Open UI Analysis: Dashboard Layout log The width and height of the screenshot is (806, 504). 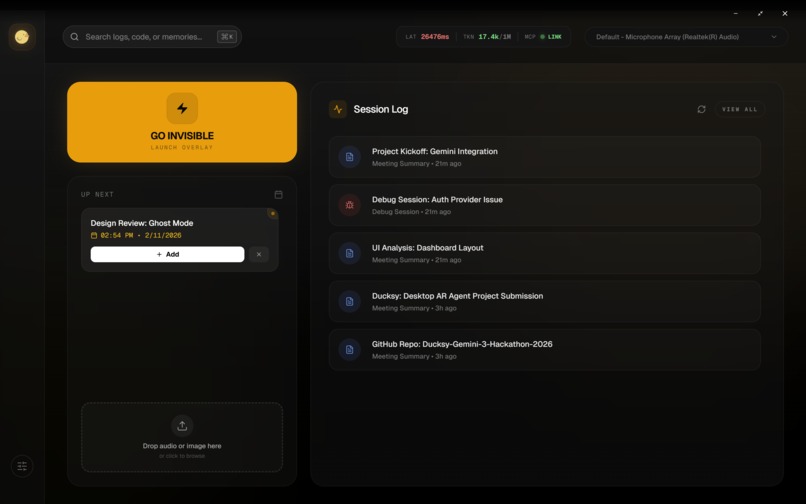click(x=545, y=253)
